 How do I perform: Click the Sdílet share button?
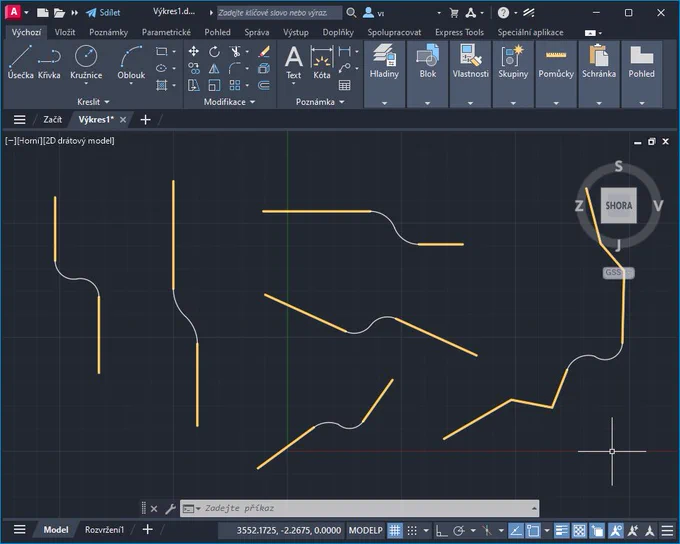pos(103,13)
